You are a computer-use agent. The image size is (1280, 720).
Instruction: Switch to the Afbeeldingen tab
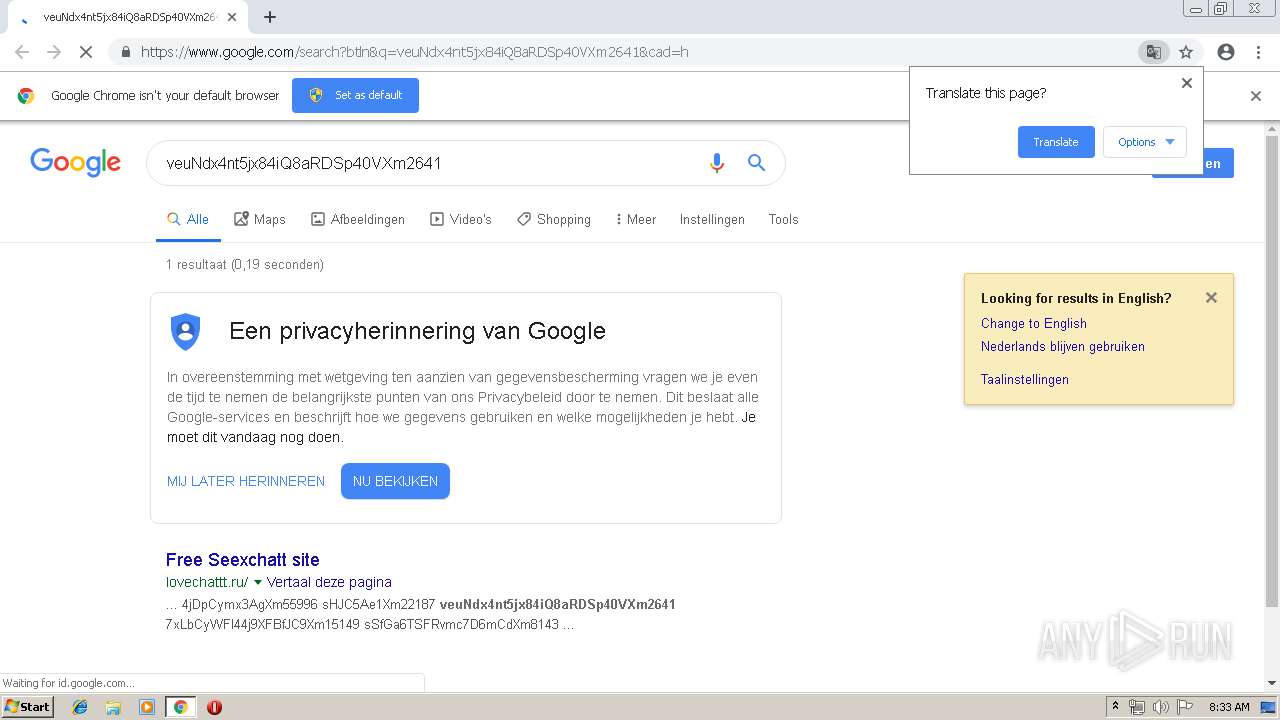pyautogui.click(x=358, y=219)
